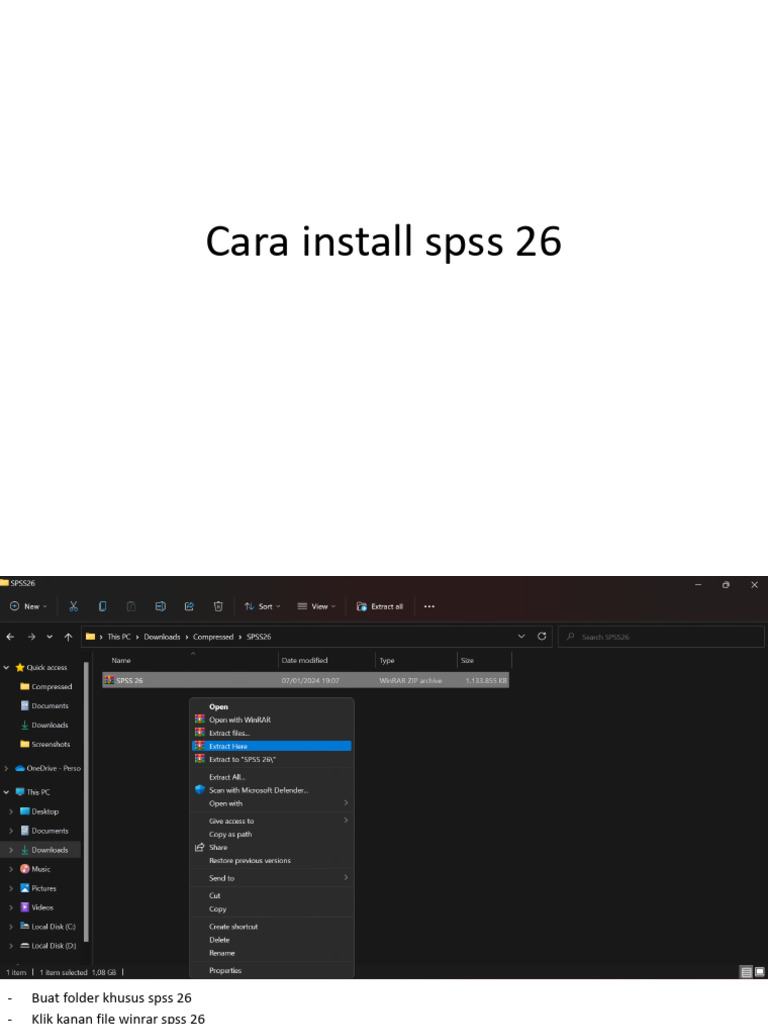Select Music in the navigation pane
This screenshot has height=1024, width=768.
pos(35,869)
